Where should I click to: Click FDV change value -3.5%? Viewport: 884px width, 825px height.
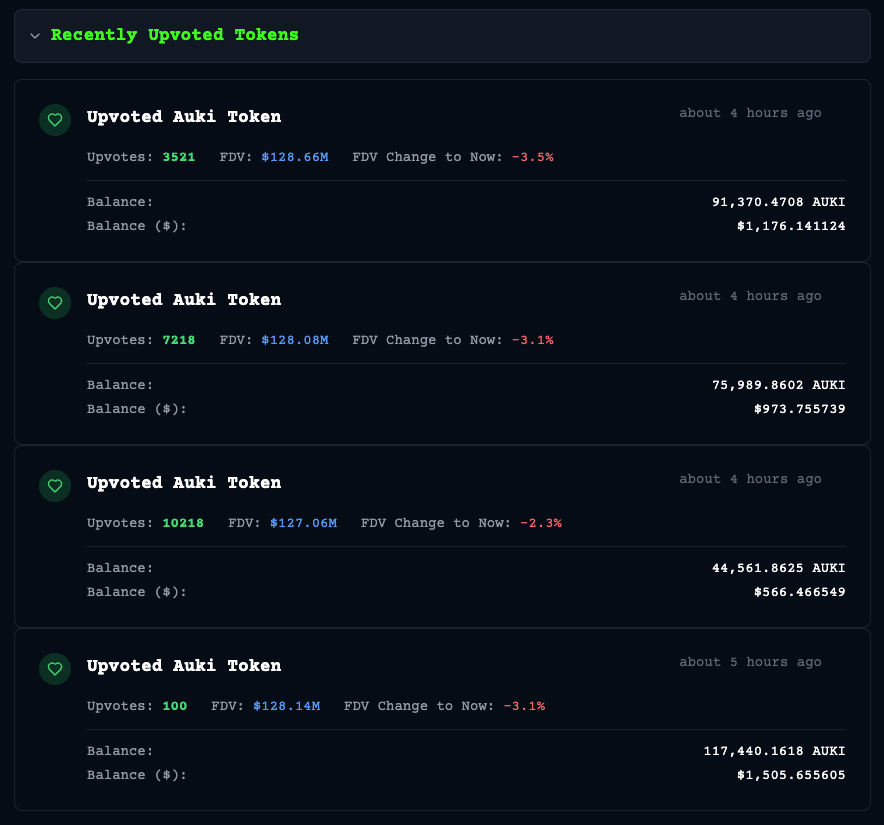533,157
